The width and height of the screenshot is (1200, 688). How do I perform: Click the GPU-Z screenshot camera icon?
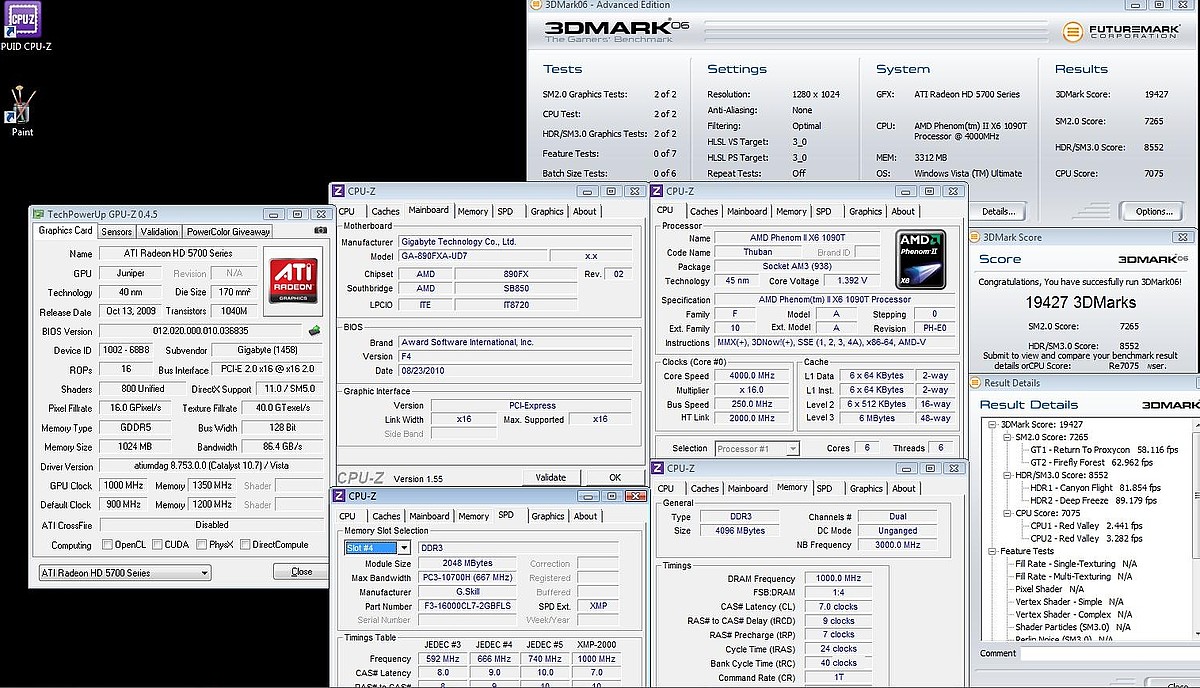(320, 230)
